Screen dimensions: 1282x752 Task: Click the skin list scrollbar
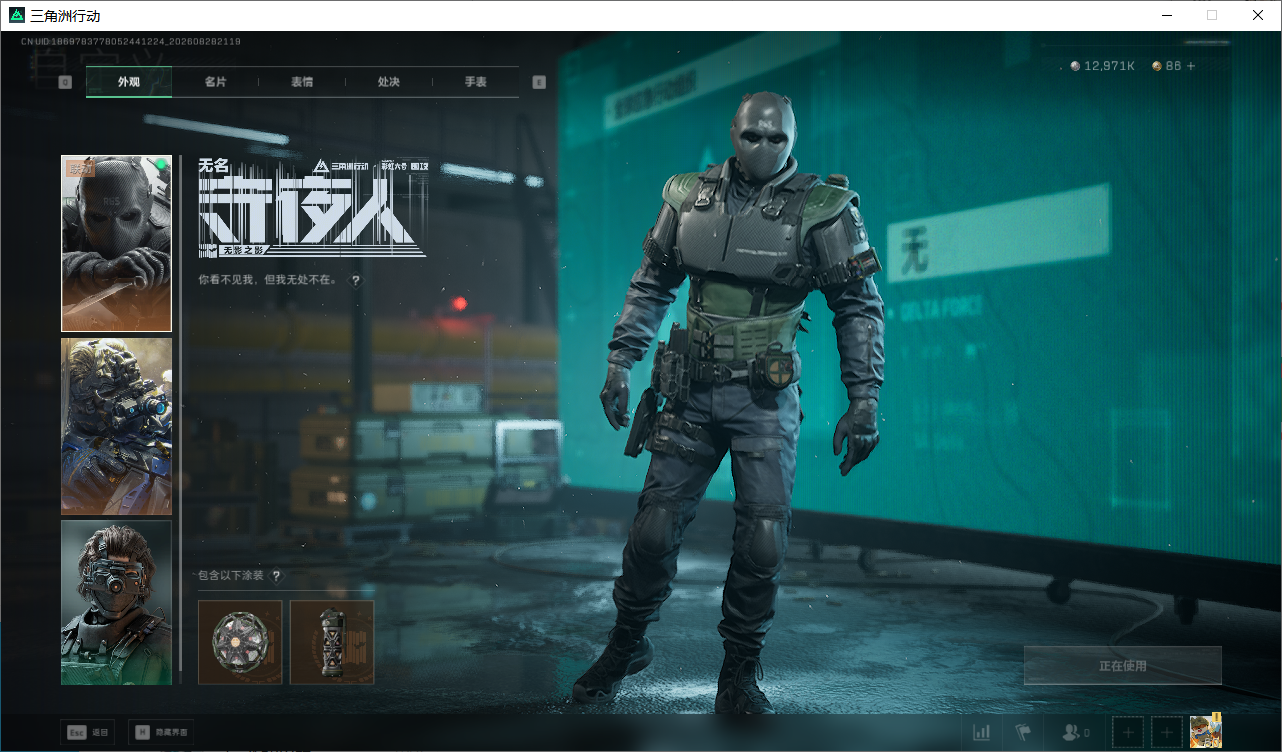pos(180,412)
